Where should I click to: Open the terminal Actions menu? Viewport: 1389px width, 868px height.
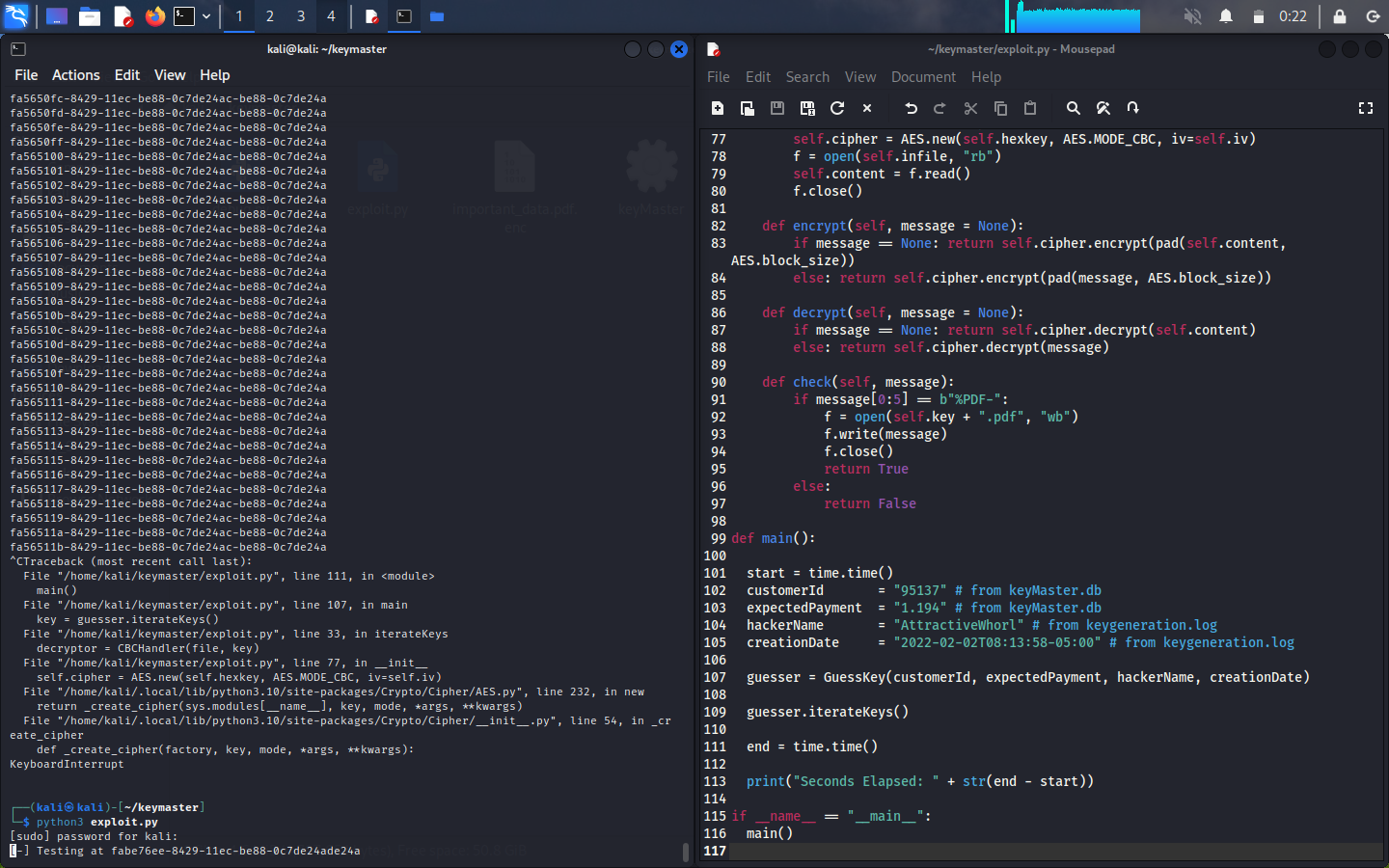pyautogui.click(x=76, y=75)
